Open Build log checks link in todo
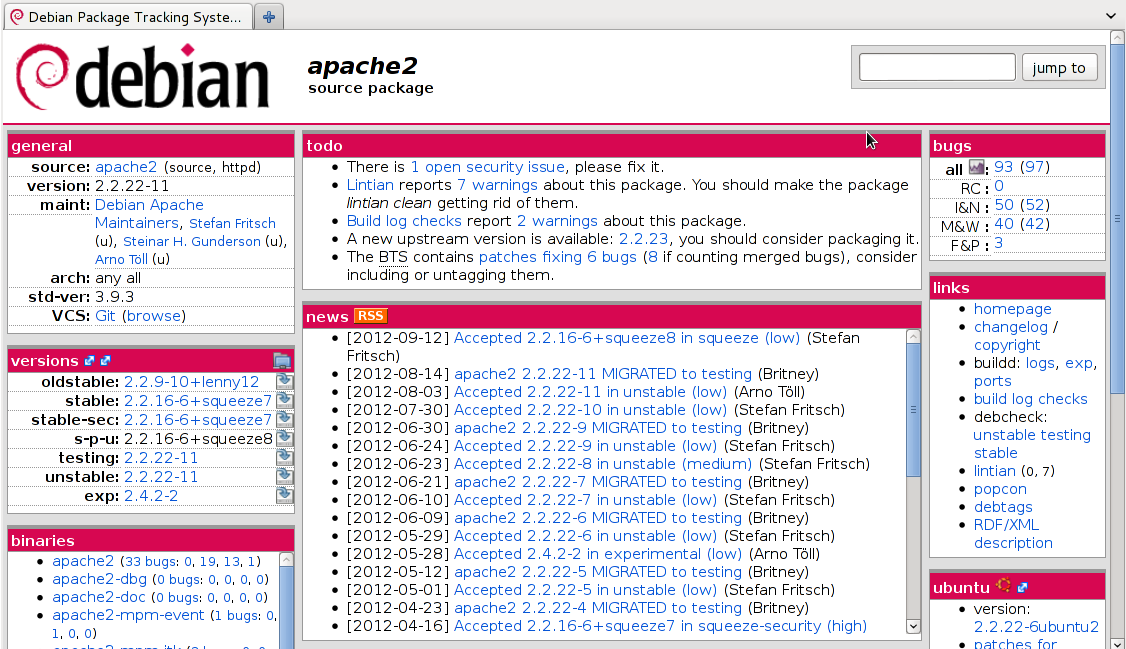The image size is (1126, 649). click(404, 221)
